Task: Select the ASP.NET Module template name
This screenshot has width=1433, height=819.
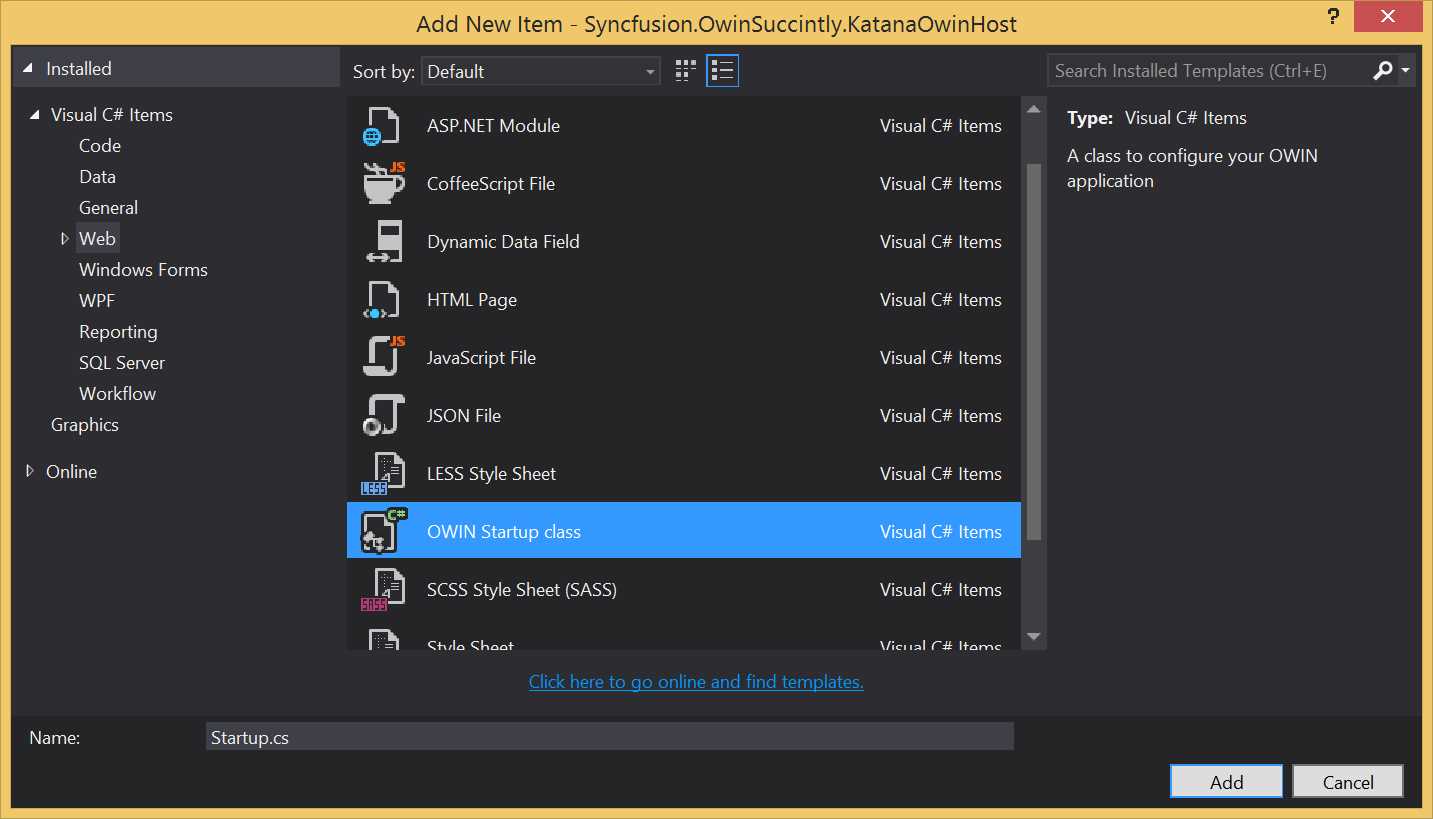Action: pos(493,126)
